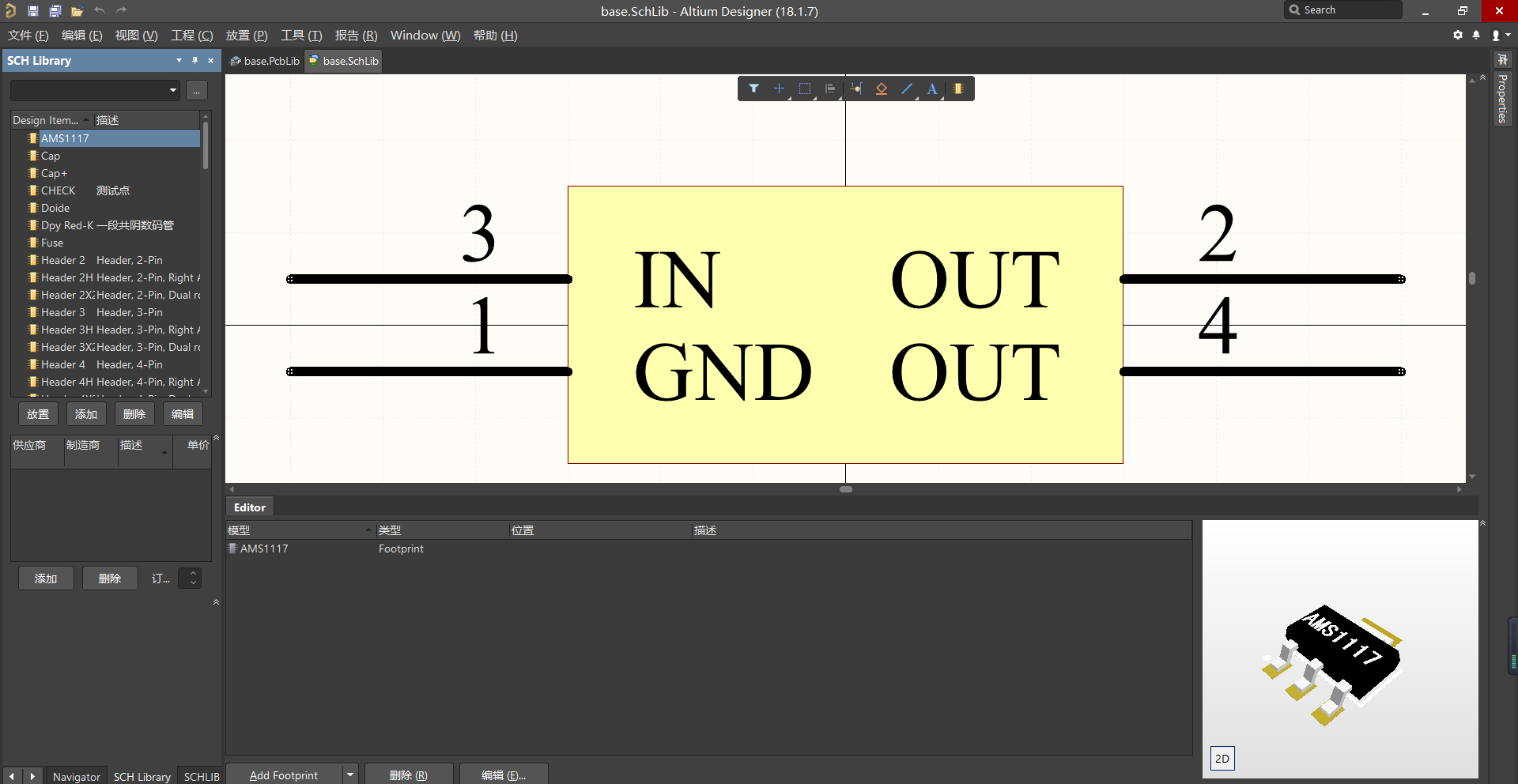Screen dimensions: 1518x784
Task: Open the user account icon
Action: [1499, 35]
